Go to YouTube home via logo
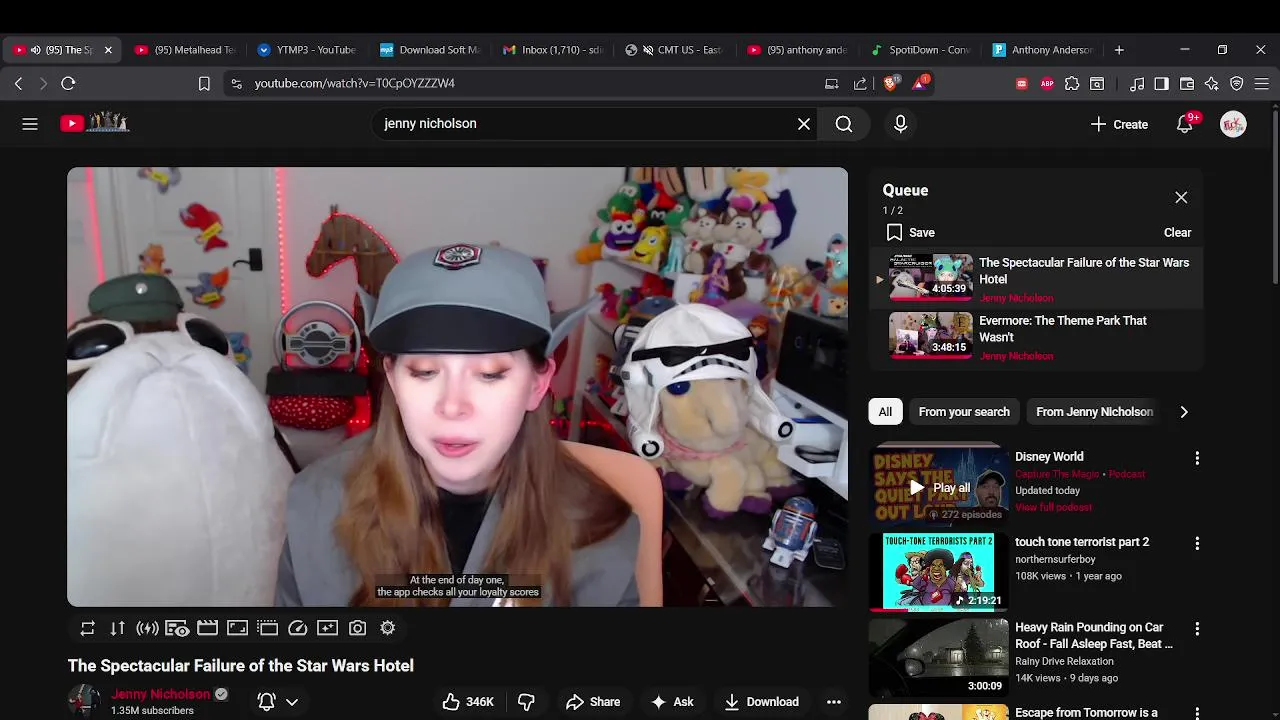The width and height of the screenshot is (1280, 720). click(x=95, y=123)
